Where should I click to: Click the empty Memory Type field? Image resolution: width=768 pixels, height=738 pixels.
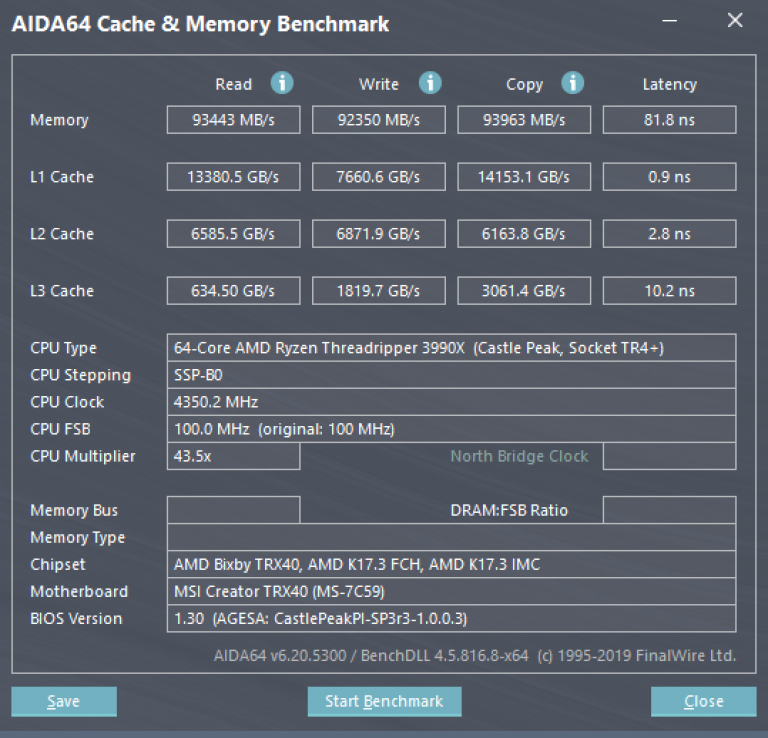[x=452, y=537]
